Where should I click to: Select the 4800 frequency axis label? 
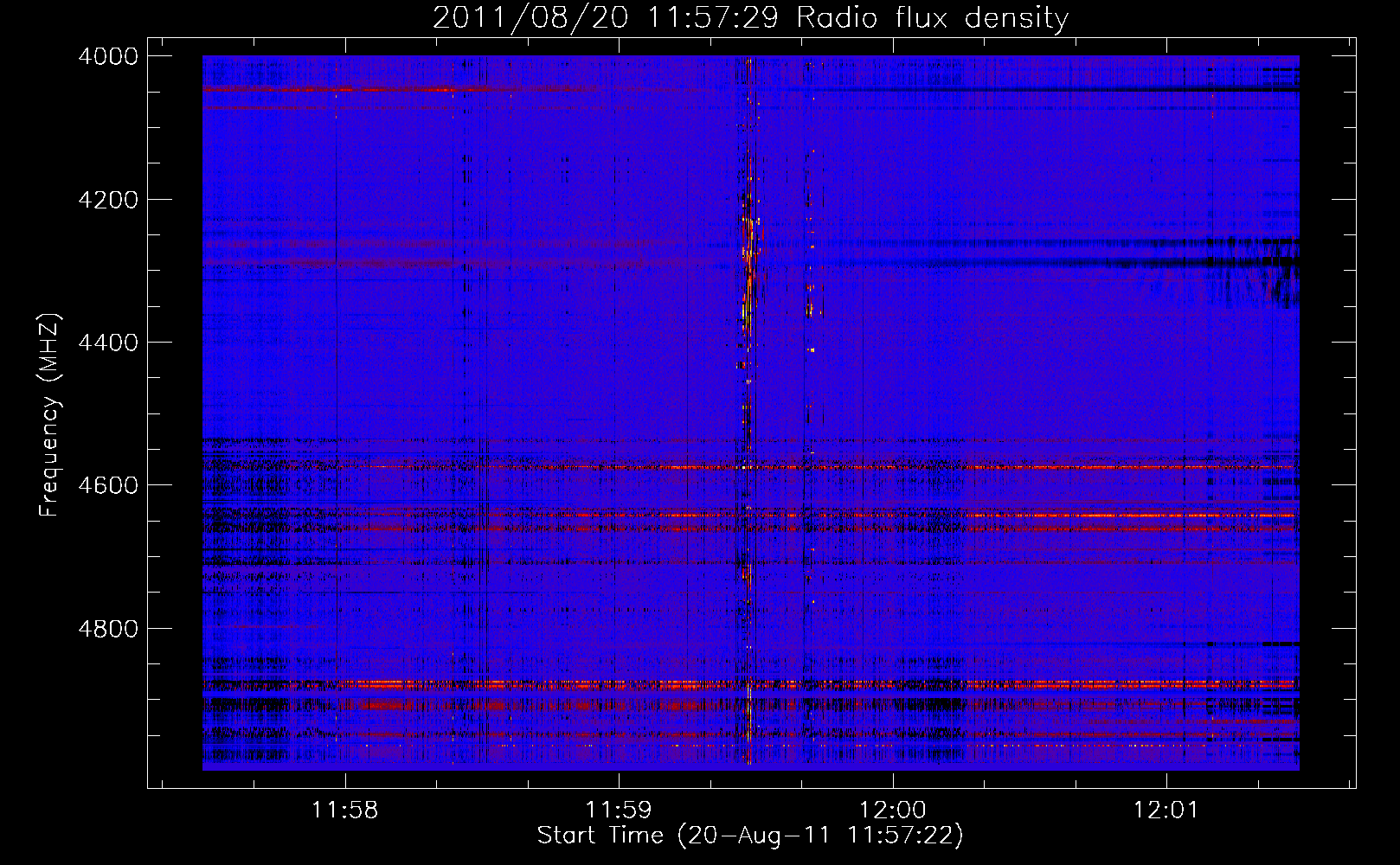[x=108, y=629]
